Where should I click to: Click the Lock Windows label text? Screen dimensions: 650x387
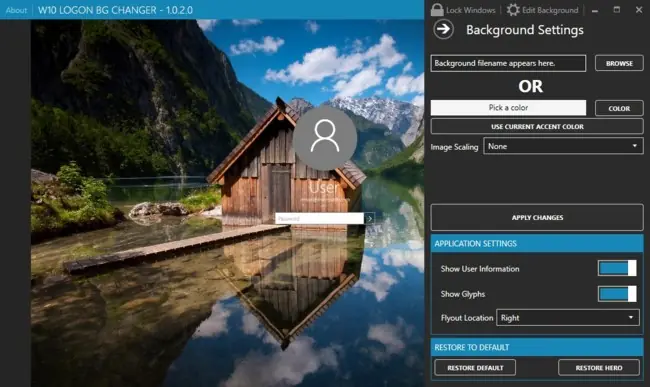(471, 10)
